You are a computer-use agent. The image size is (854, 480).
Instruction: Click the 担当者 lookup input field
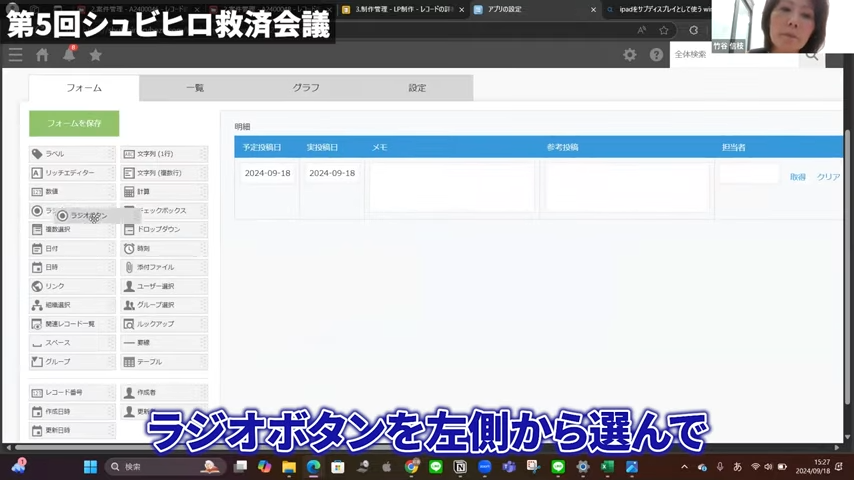(749, 174)
